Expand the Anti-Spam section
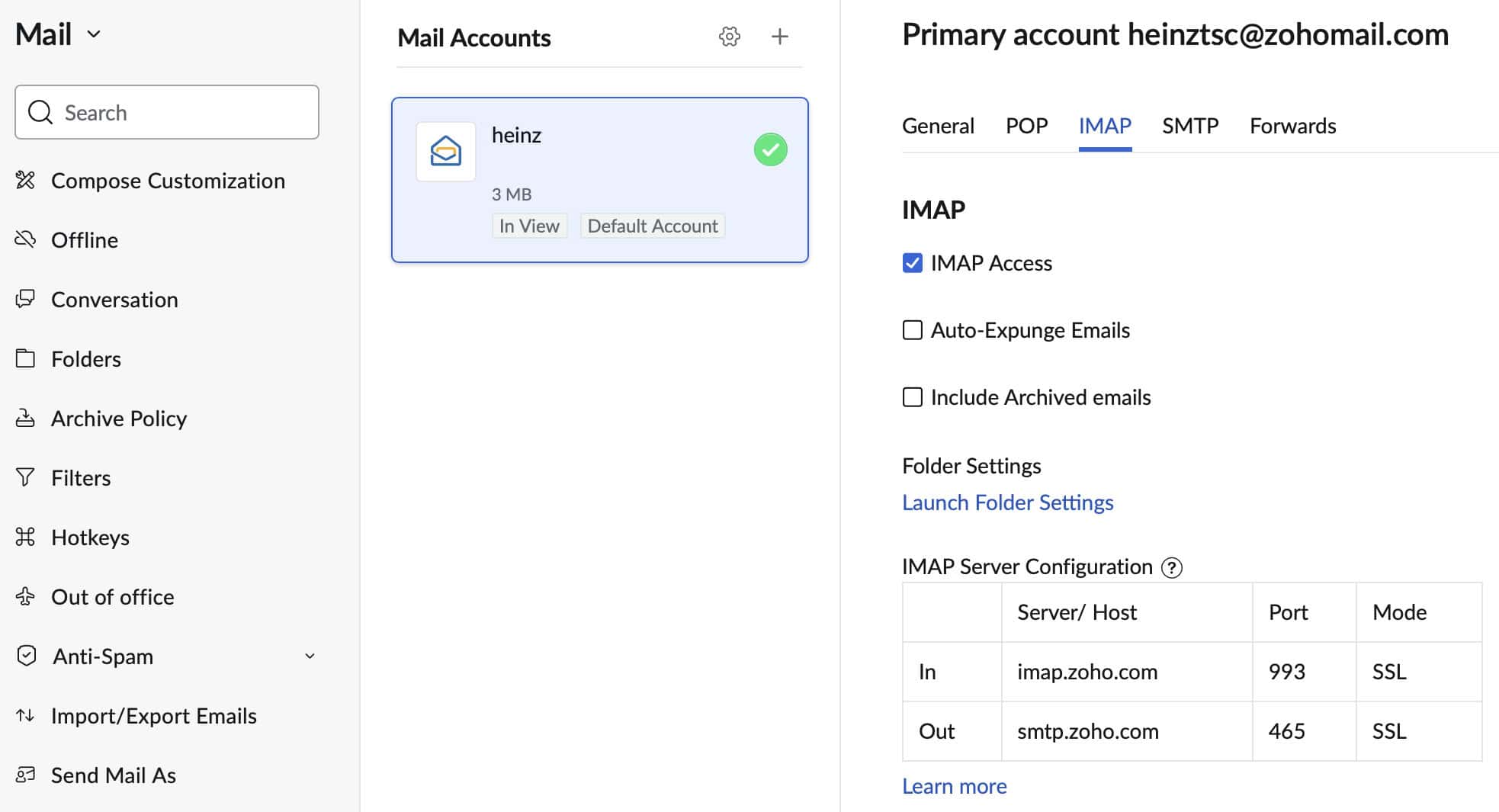The width and height of the screenshot is (1499, 812). [x=310, y=656]
